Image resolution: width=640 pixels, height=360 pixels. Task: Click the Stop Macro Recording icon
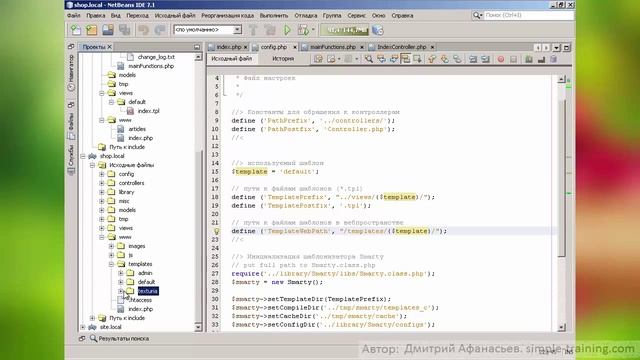point(513,59)
